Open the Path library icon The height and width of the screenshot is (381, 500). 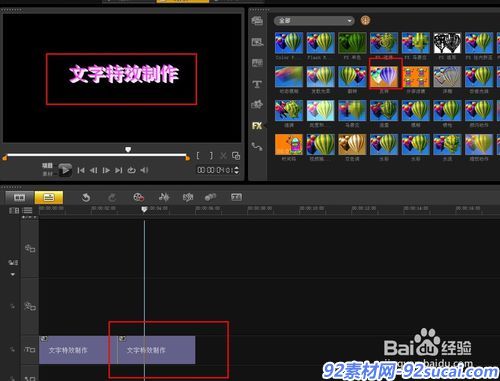coord(257,147)
